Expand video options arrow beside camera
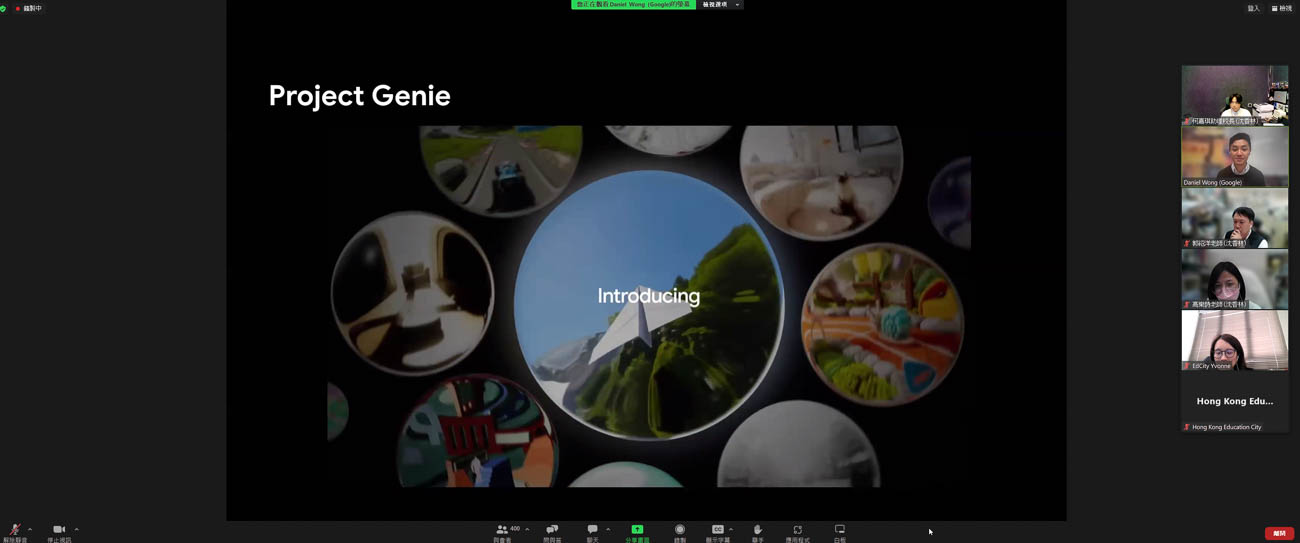 point(76,529)
